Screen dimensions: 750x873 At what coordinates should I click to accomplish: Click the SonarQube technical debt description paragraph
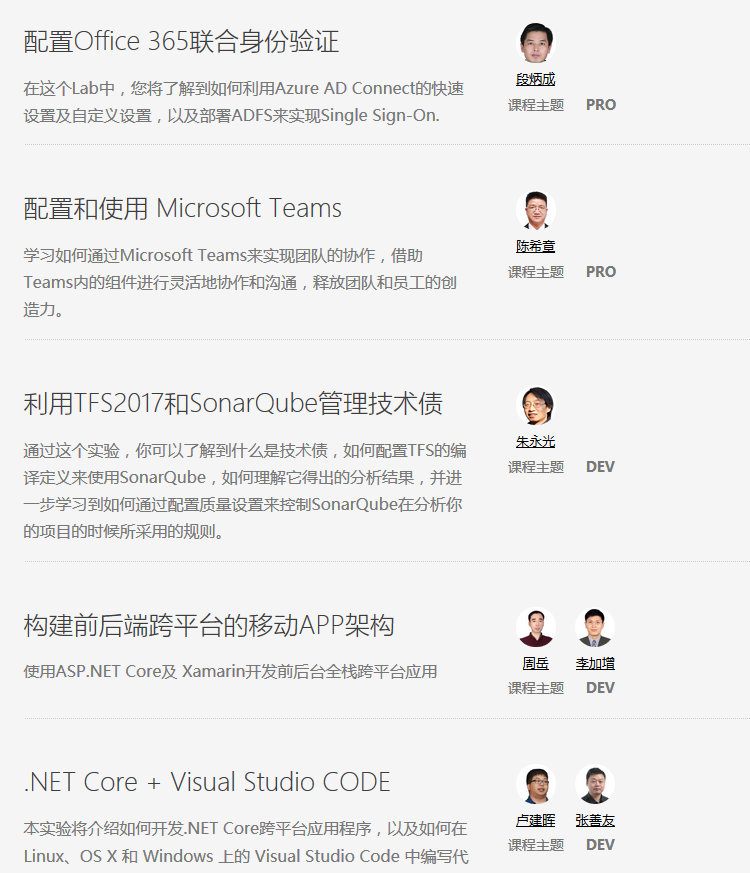[245, 491]
